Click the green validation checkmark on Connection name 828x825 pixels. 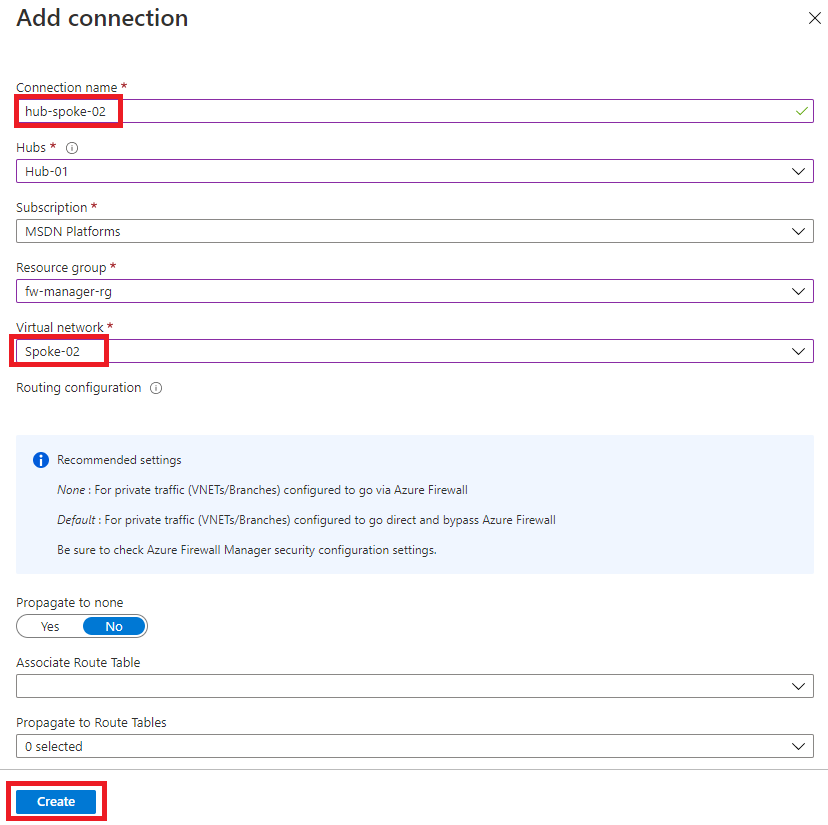[x=801, y=111]
